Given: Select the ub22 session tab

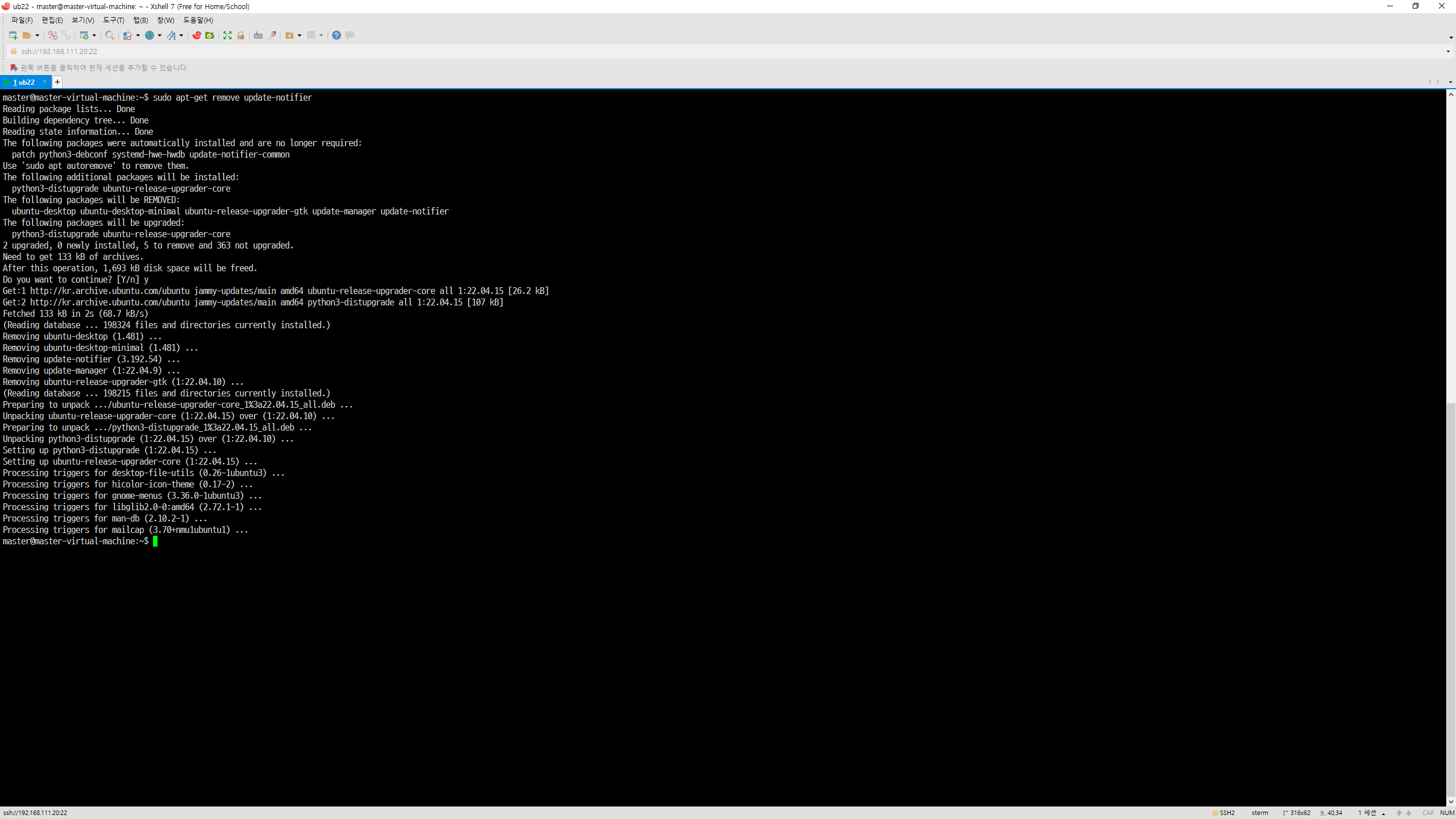Looking at the screenshot, I should coord(24,82).
